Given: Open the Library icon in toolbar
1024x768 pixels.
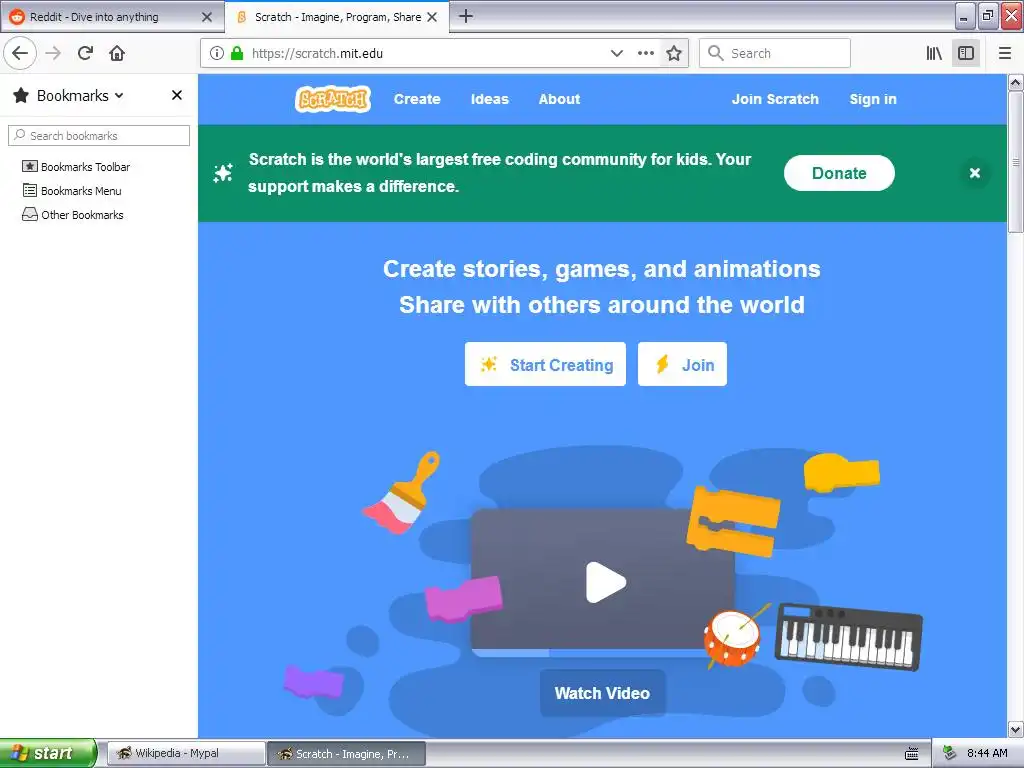Looking at the screenshot, I should pos(934,53).
